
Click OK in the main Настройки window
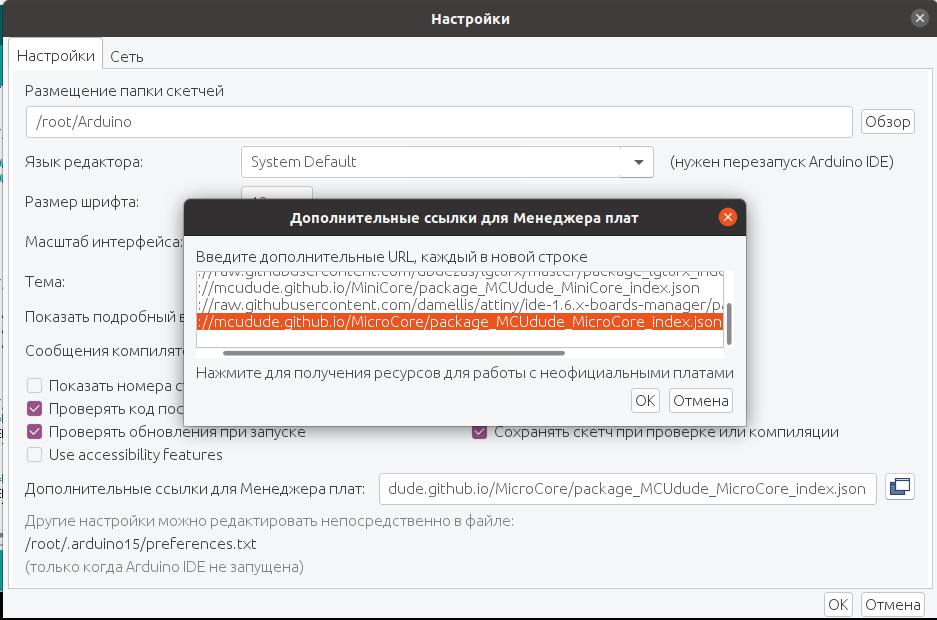pos(838,604)
